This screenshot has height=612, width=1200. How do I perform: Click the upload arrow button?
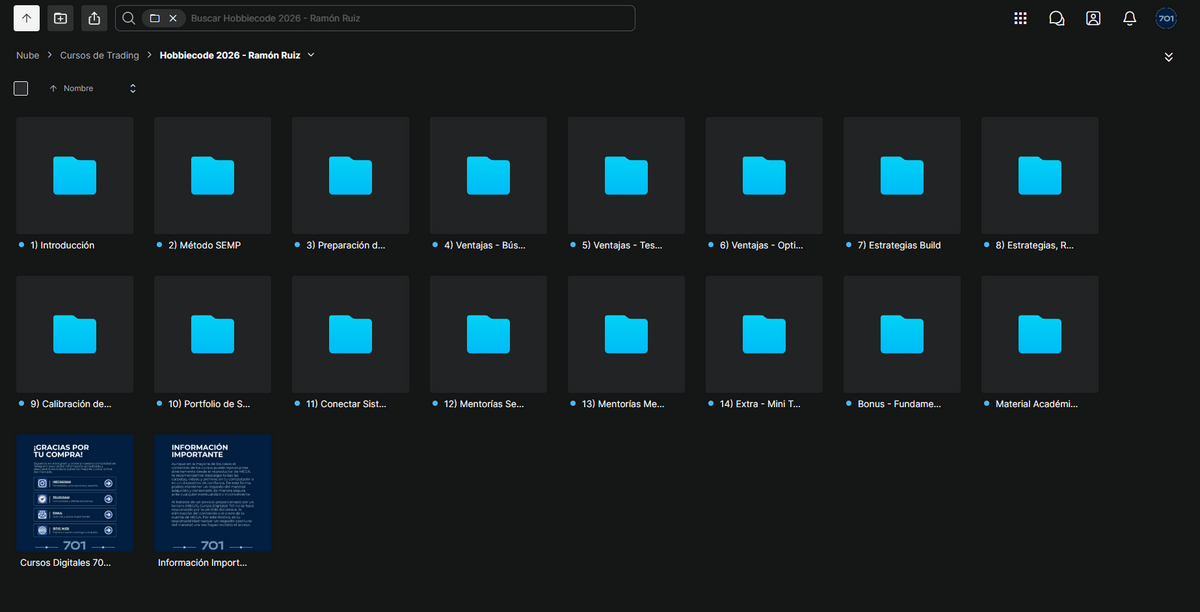click(27, 18)
